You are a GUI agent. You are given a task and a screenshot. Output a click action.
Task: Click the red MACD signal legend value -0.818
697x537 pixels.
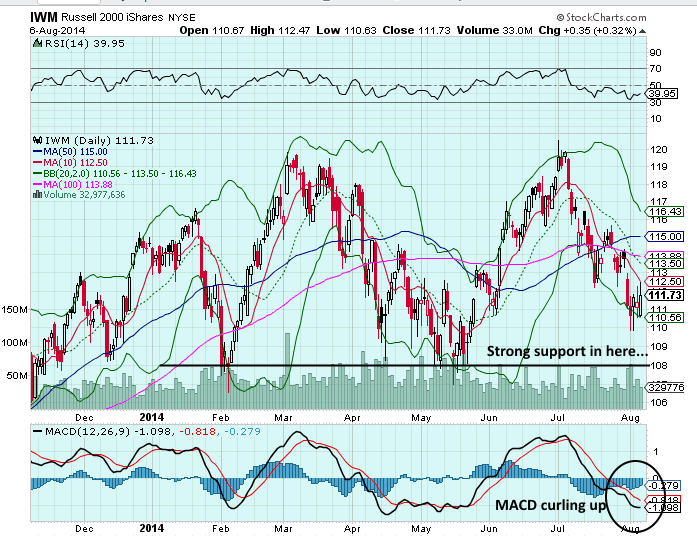(198, 432)
